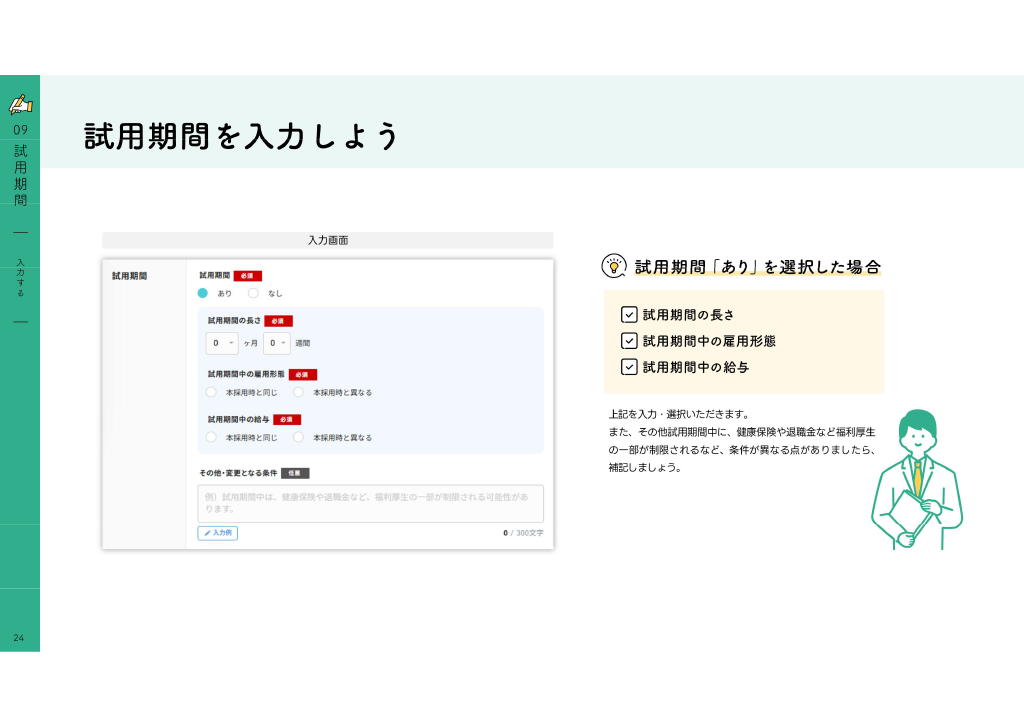Click the 入力例 button
Screen dimensions: 1024x726
tap(217, 533)
